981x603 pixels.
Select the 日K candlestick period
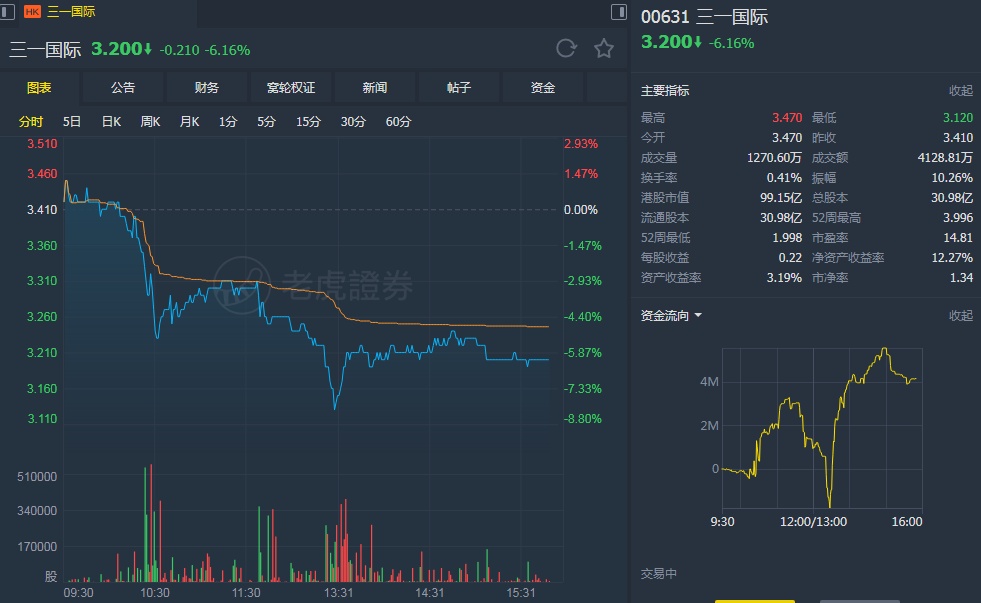click(x=111, y=122)
